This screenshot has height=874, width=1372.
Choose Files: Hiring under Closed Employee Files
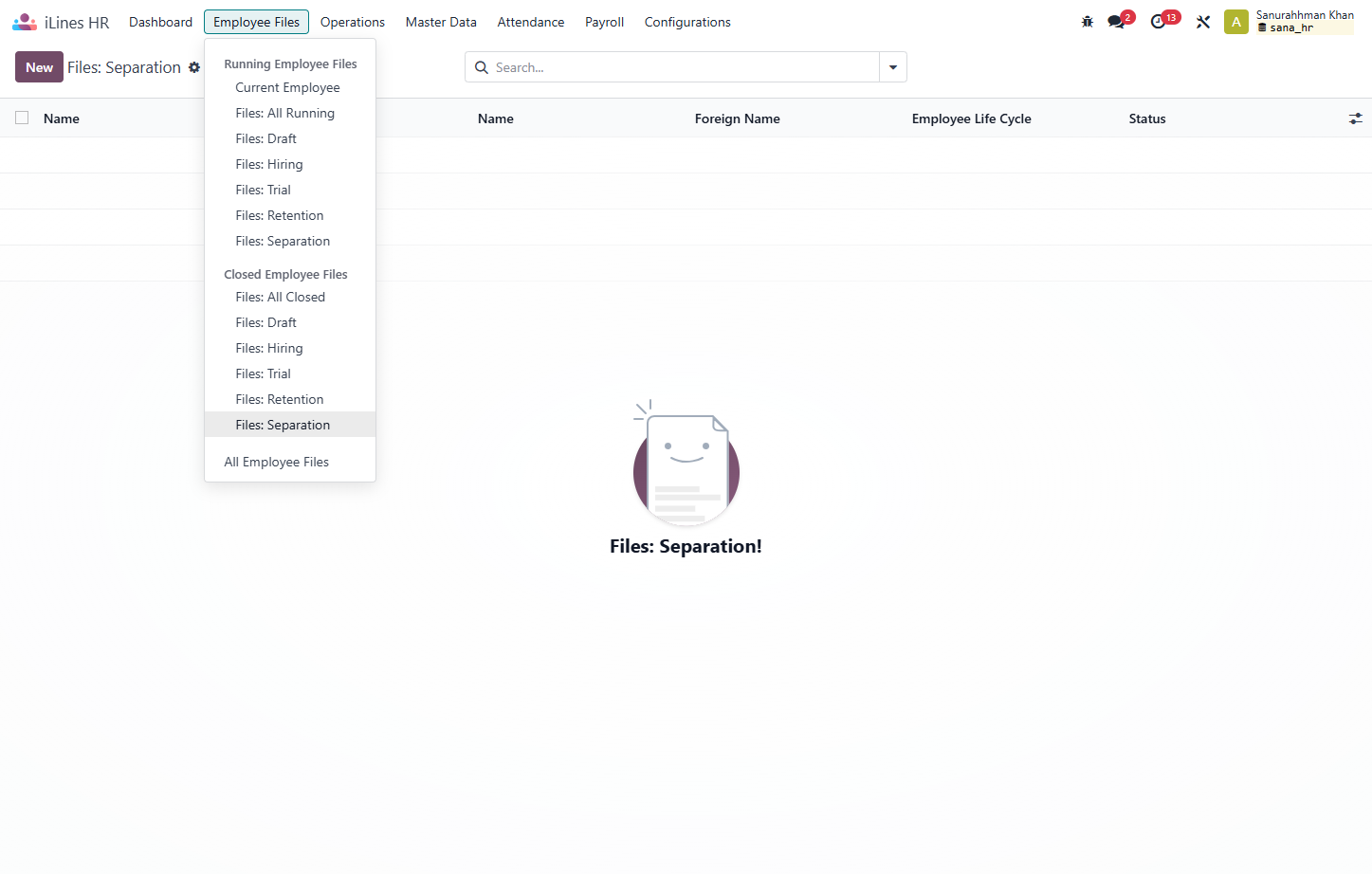click(x=290, y=348)
